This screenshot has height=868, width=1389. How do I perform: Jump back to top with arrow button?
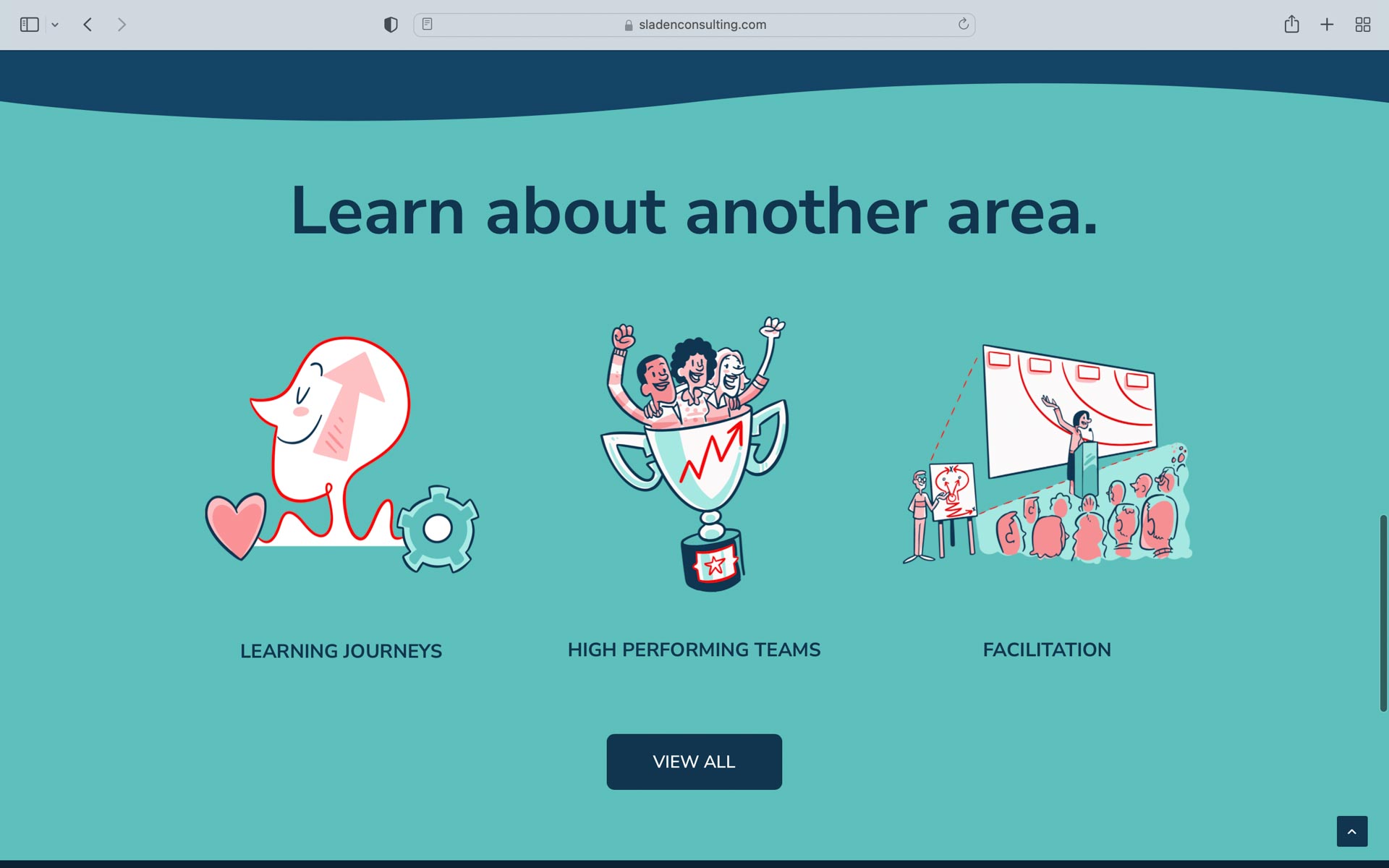tap(1351, 831)
